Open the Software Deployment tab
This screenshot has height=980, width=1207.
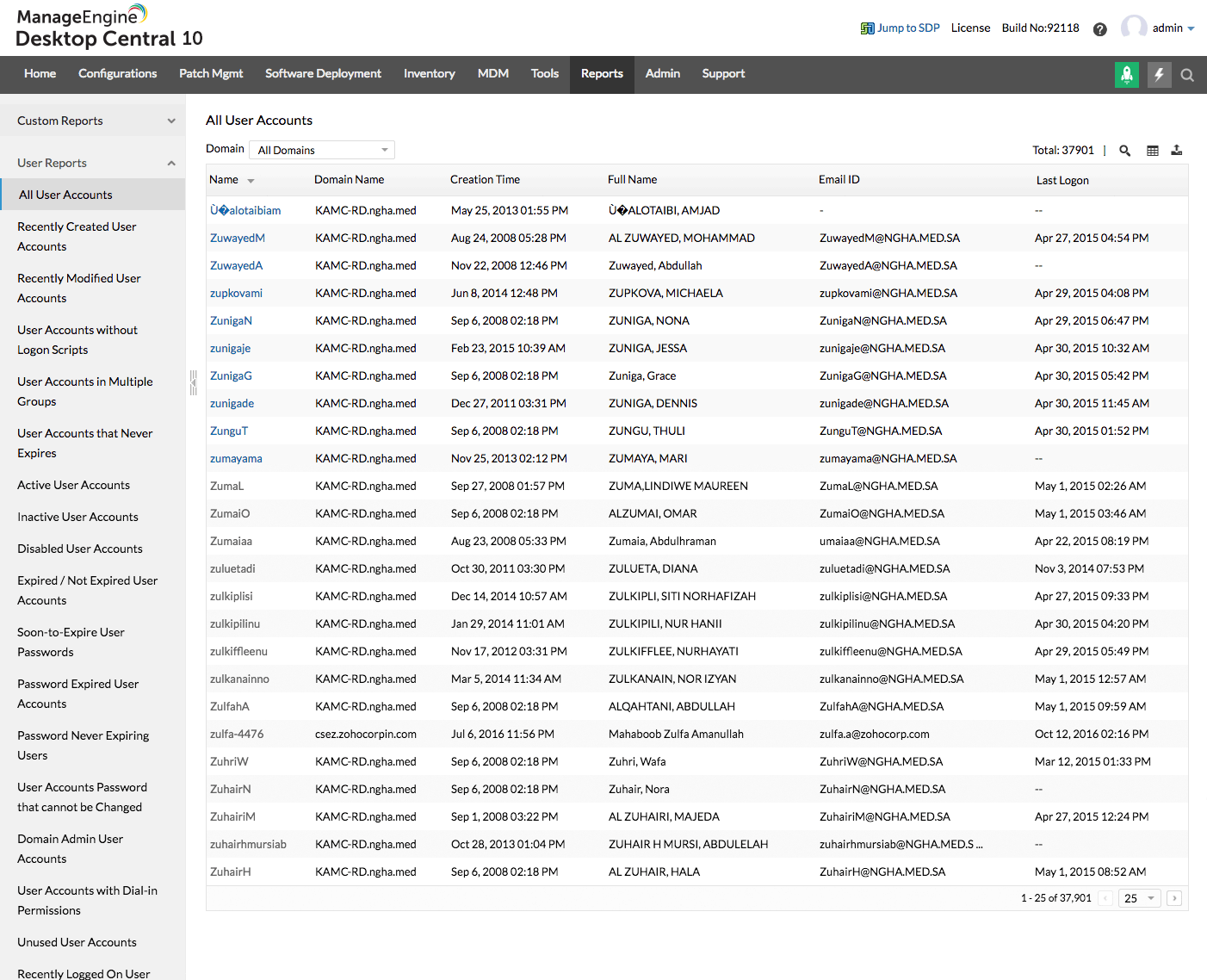coord(323,74)
